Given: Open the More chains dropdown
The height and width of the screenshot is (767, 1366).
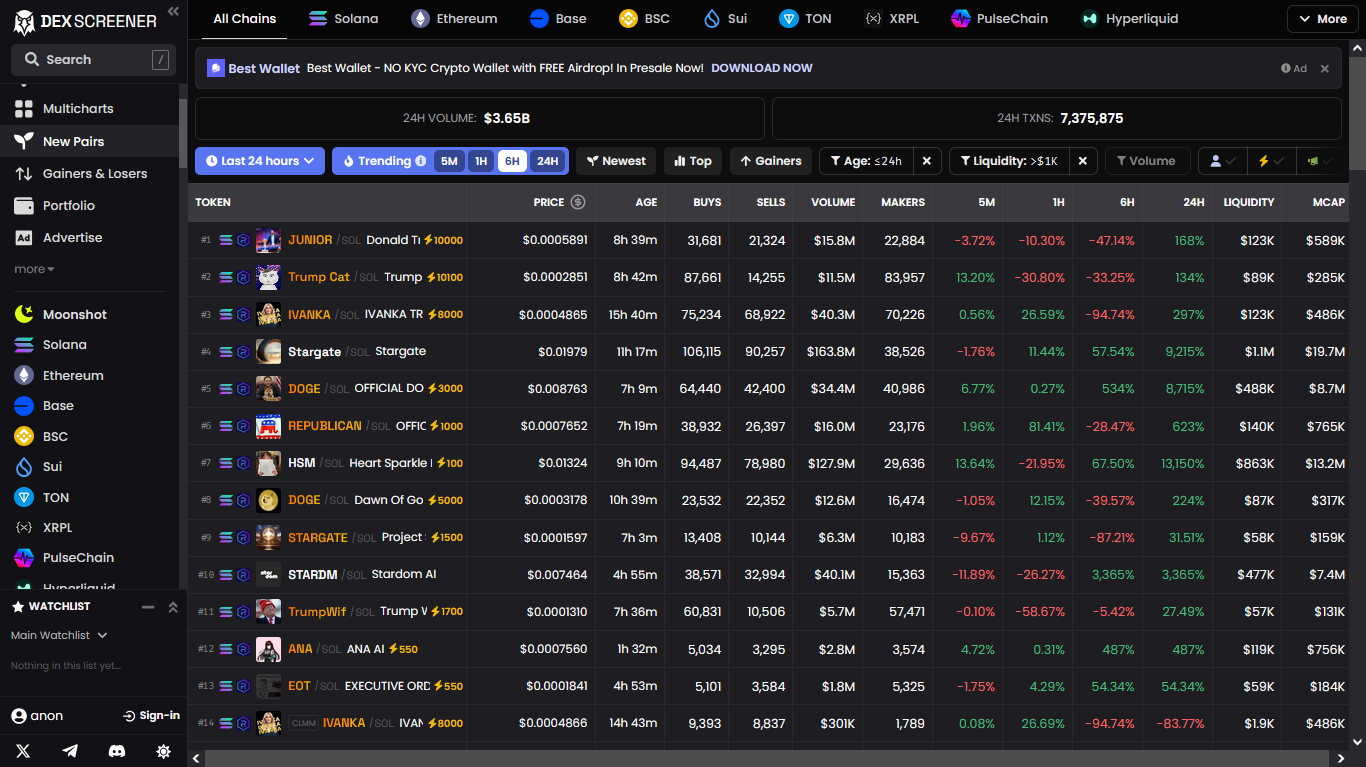Looking at the screenshot, I should pos(1322,19).
